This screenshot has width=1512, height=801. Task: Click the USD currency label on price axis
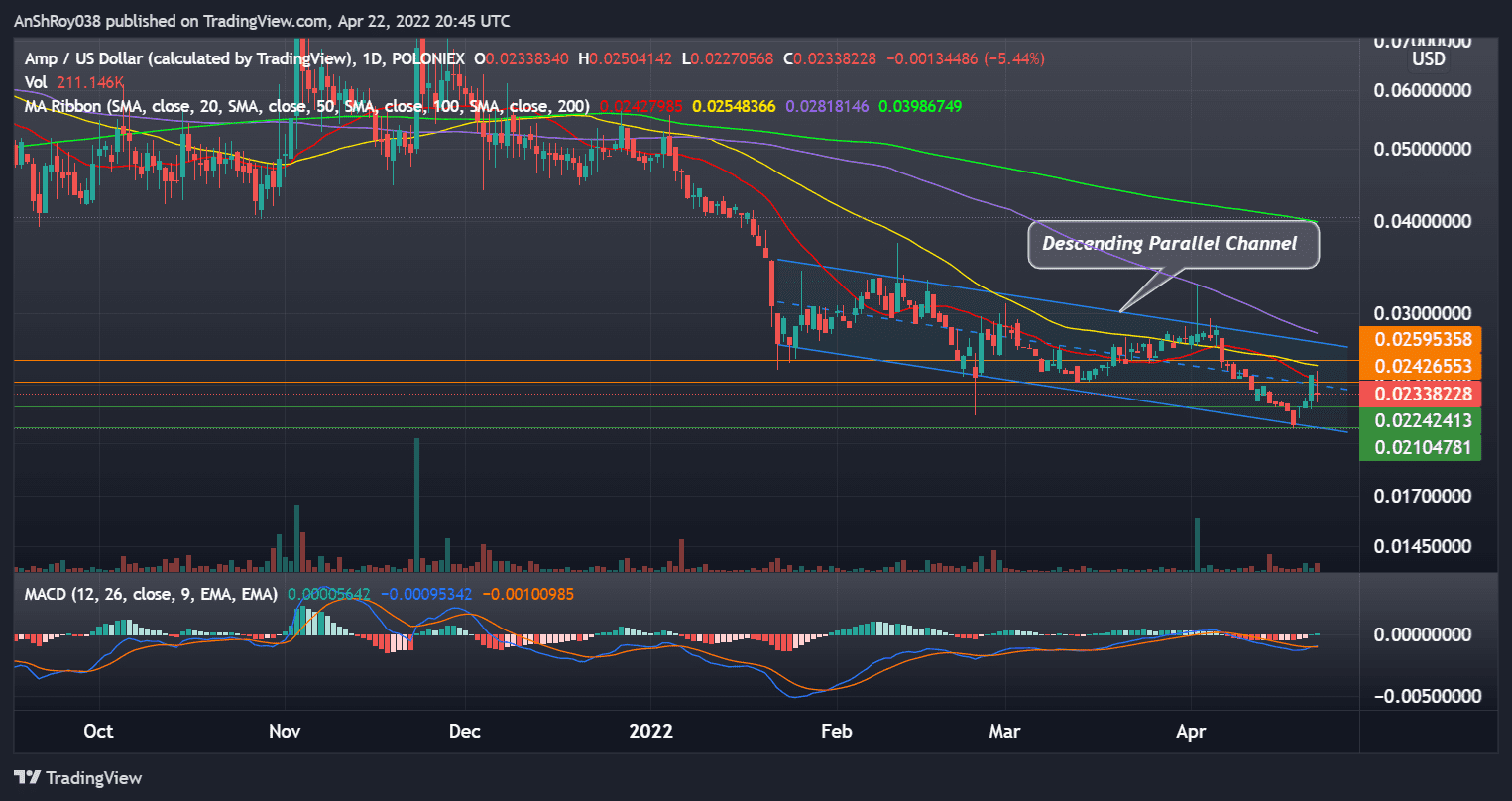1428,58
